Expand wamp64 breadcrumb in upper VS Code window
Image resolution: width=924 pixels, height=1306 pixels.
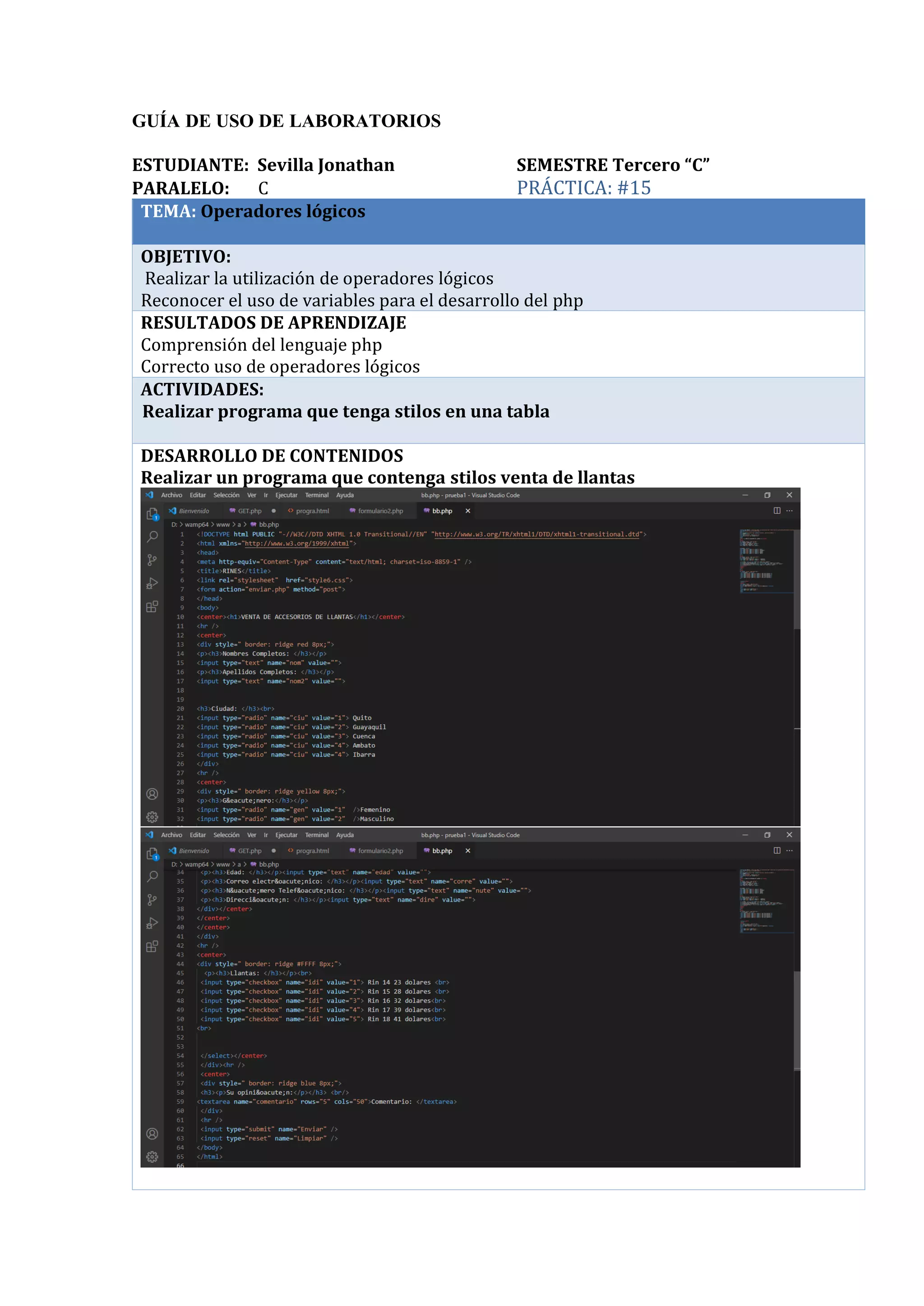[196, 525]
